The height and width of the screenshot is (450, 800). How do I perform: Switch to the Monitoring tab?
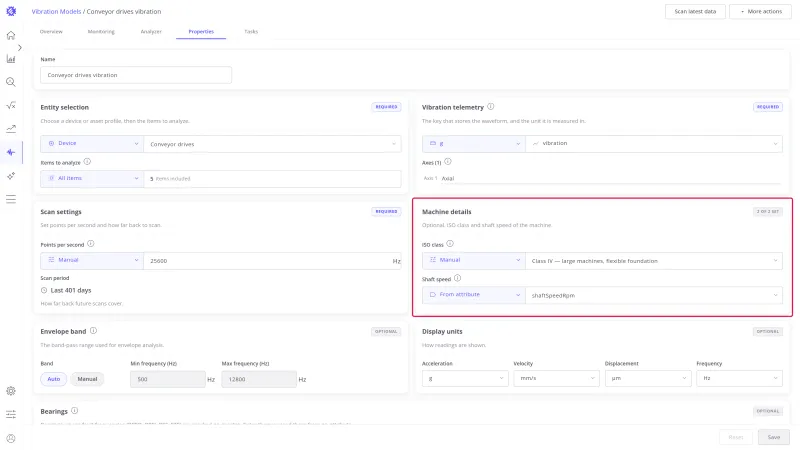pos(101,32)
